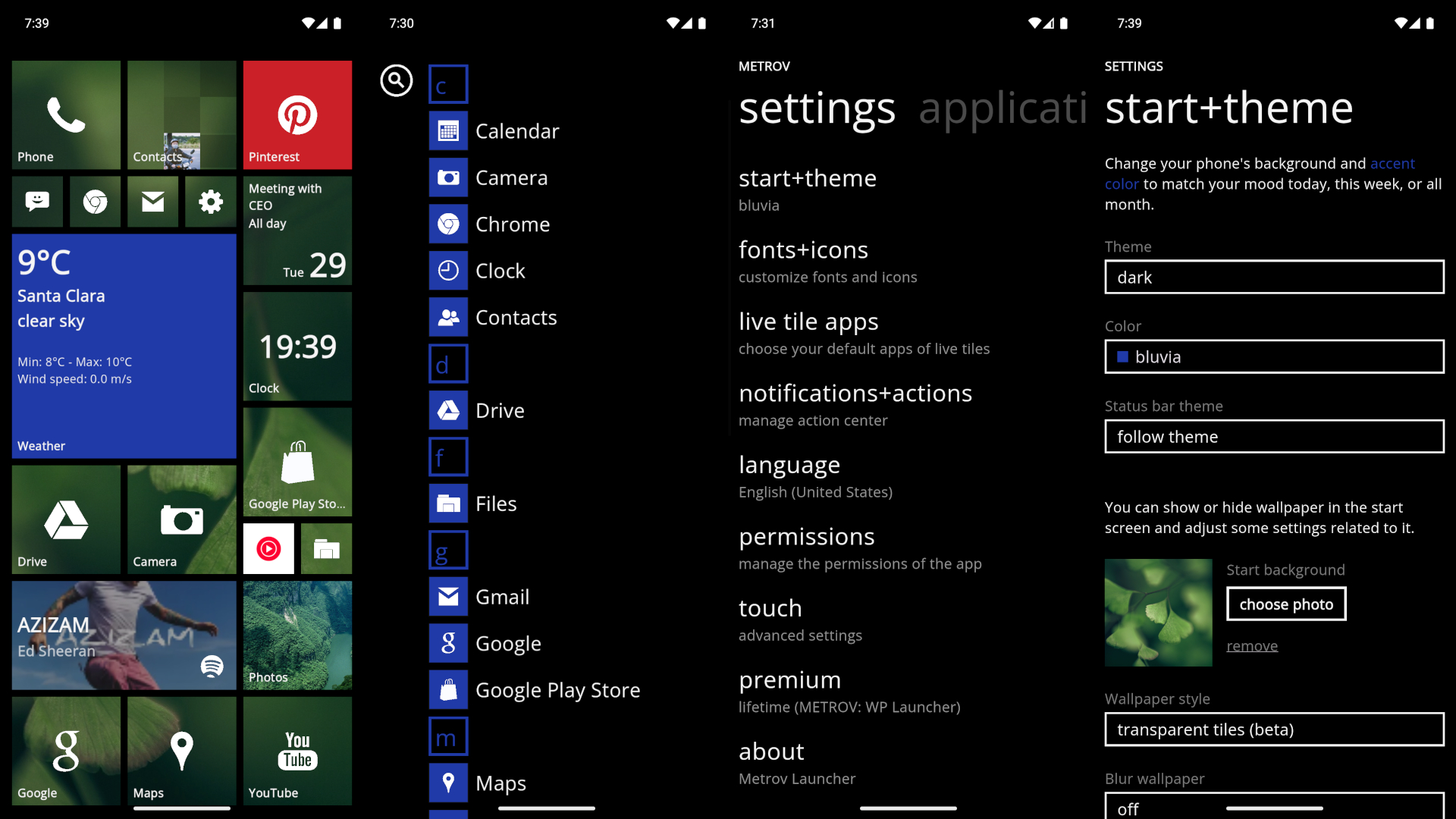Open the live tile apps settings entry
The image size is (1456, 819).
[808, 321]
